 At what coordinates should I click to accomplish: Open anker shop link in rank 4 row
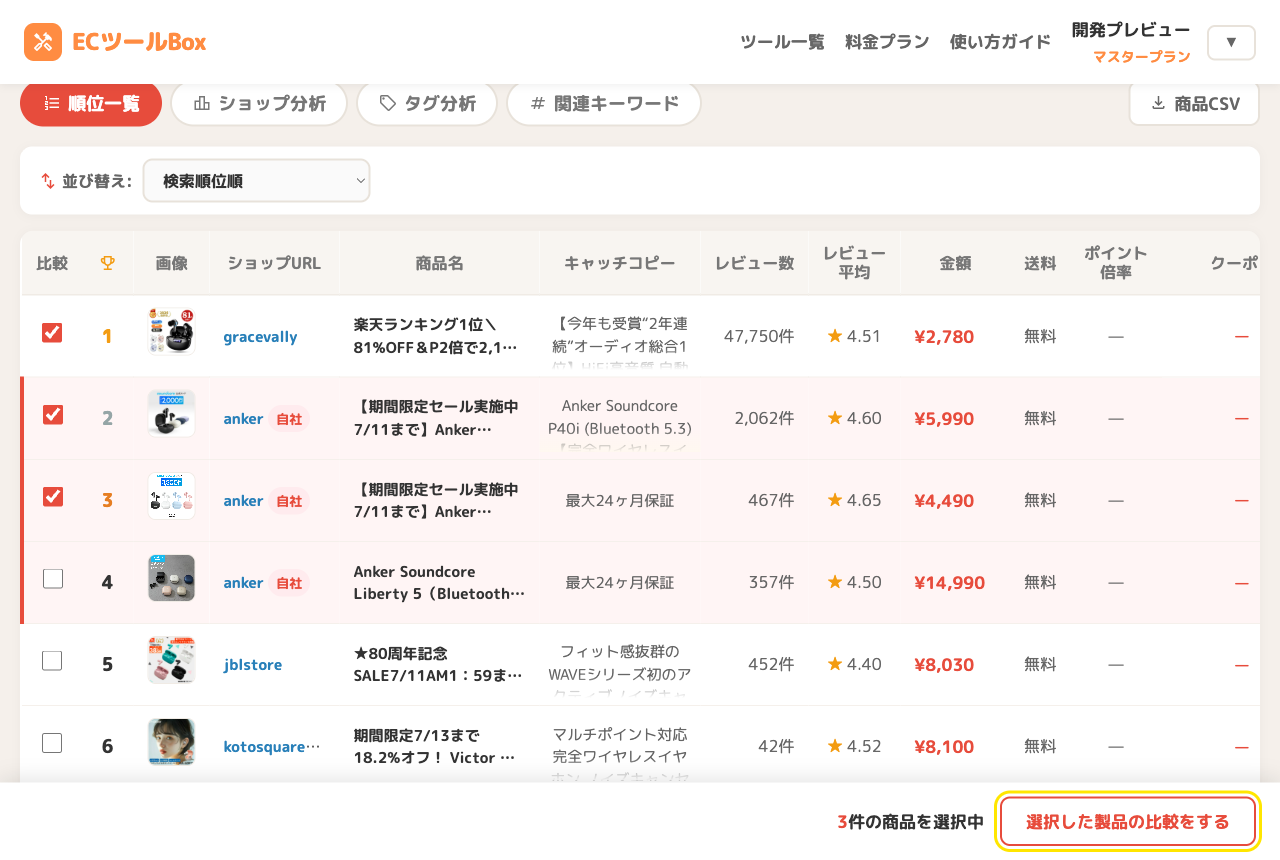pyautogui.click(x=243, y=583)
